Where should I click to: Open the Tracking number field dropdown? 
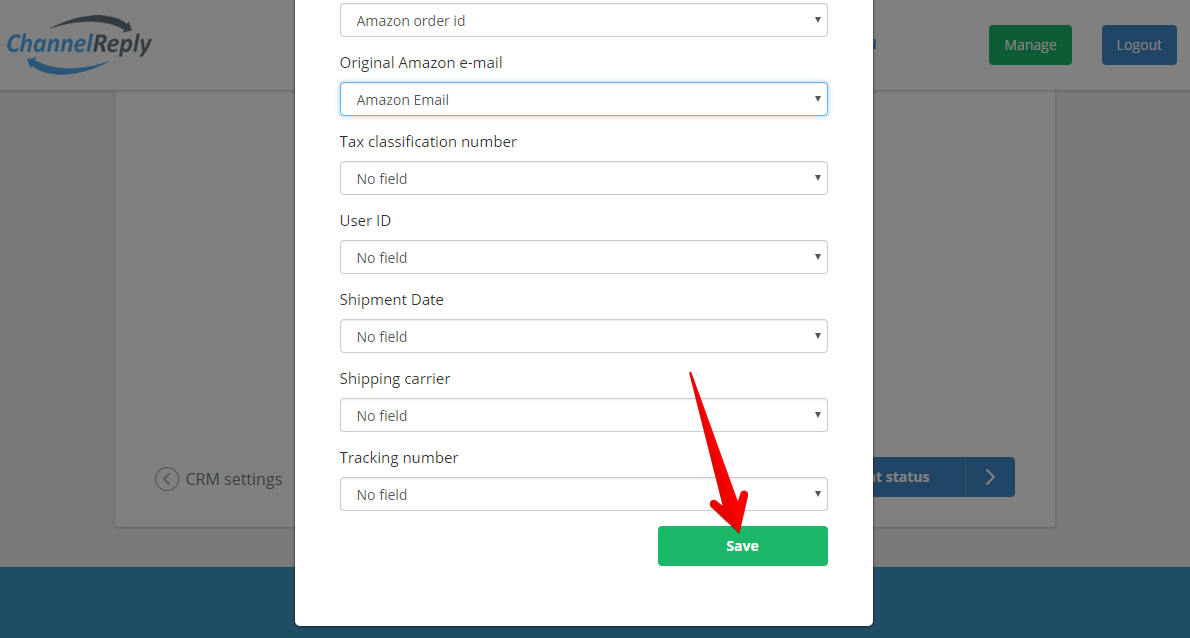[x=584, y=494]
